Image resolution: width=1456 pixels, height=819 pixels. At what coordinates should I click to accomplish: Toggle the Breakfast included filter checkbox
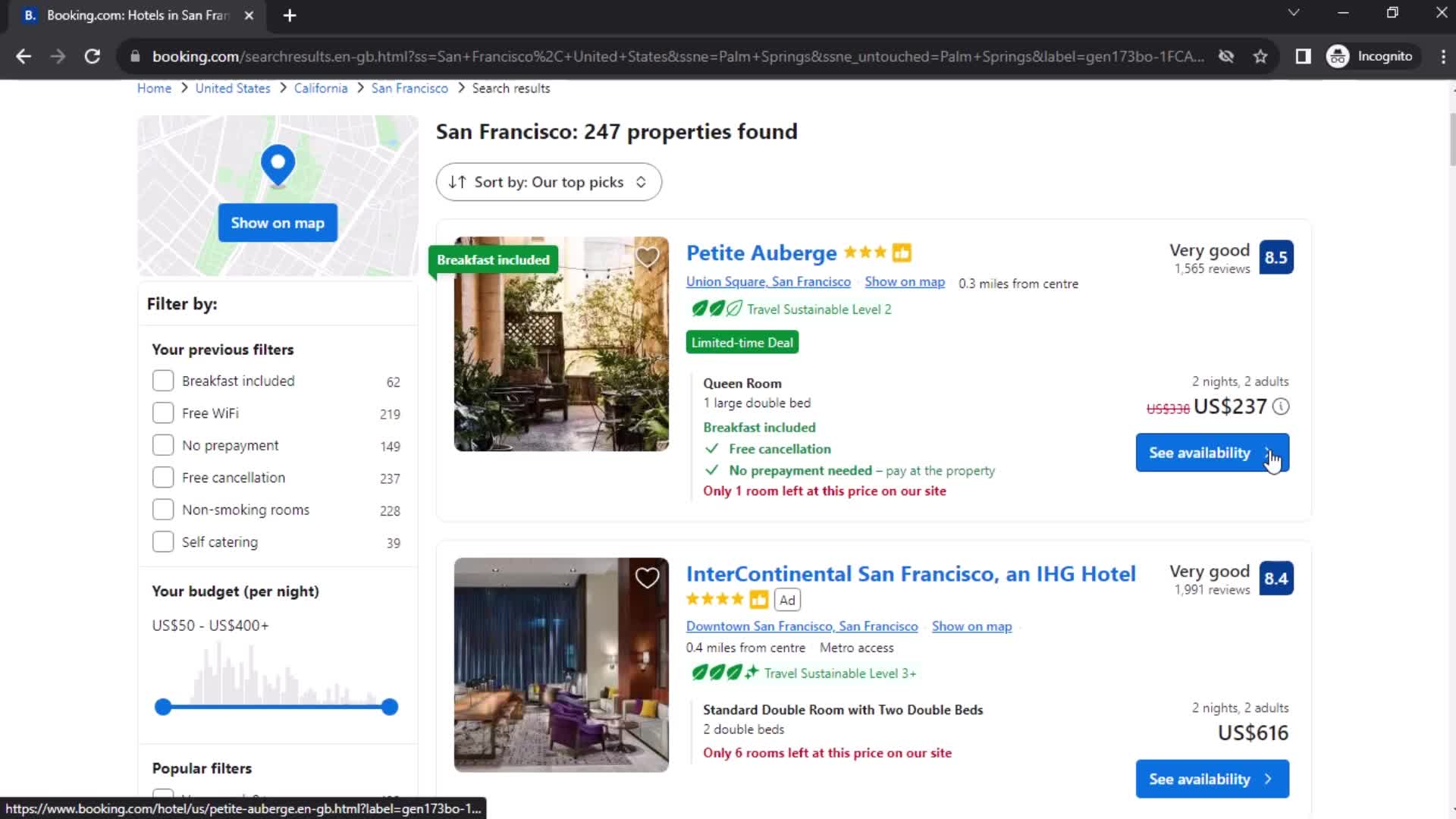162,380
